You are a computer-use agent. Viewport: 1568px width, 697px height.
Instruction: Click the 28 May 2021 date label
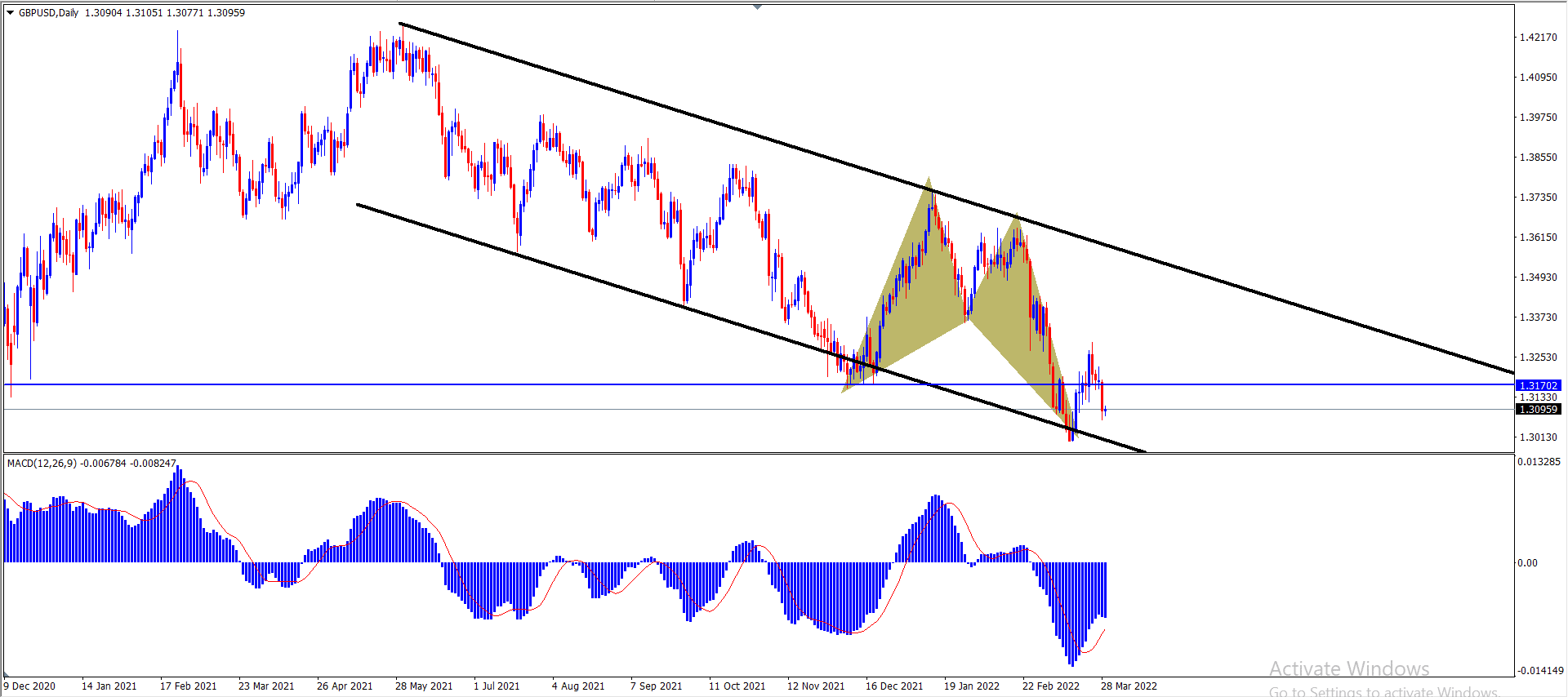(424, 686)
